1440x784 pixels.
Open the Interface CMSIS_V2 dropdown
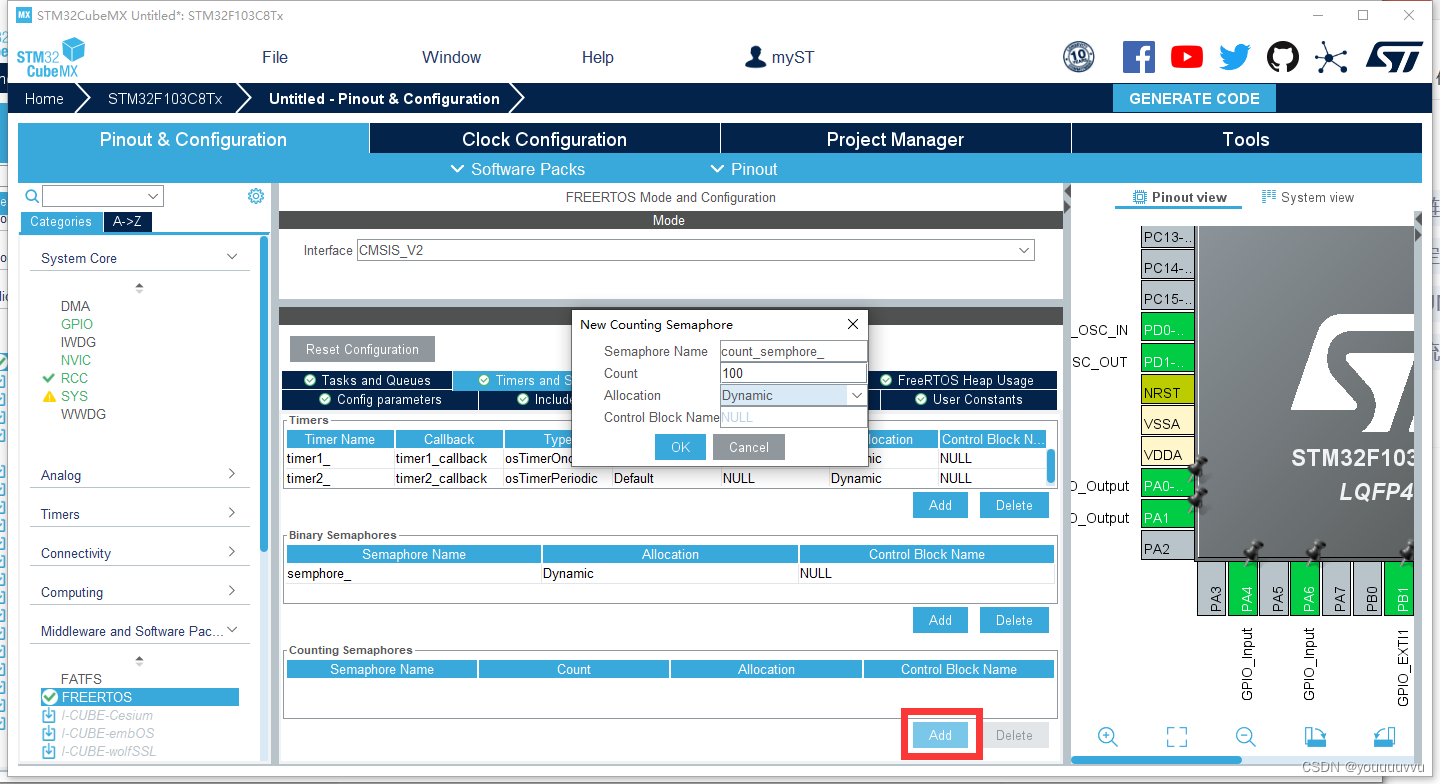[x=1024, y=250]
